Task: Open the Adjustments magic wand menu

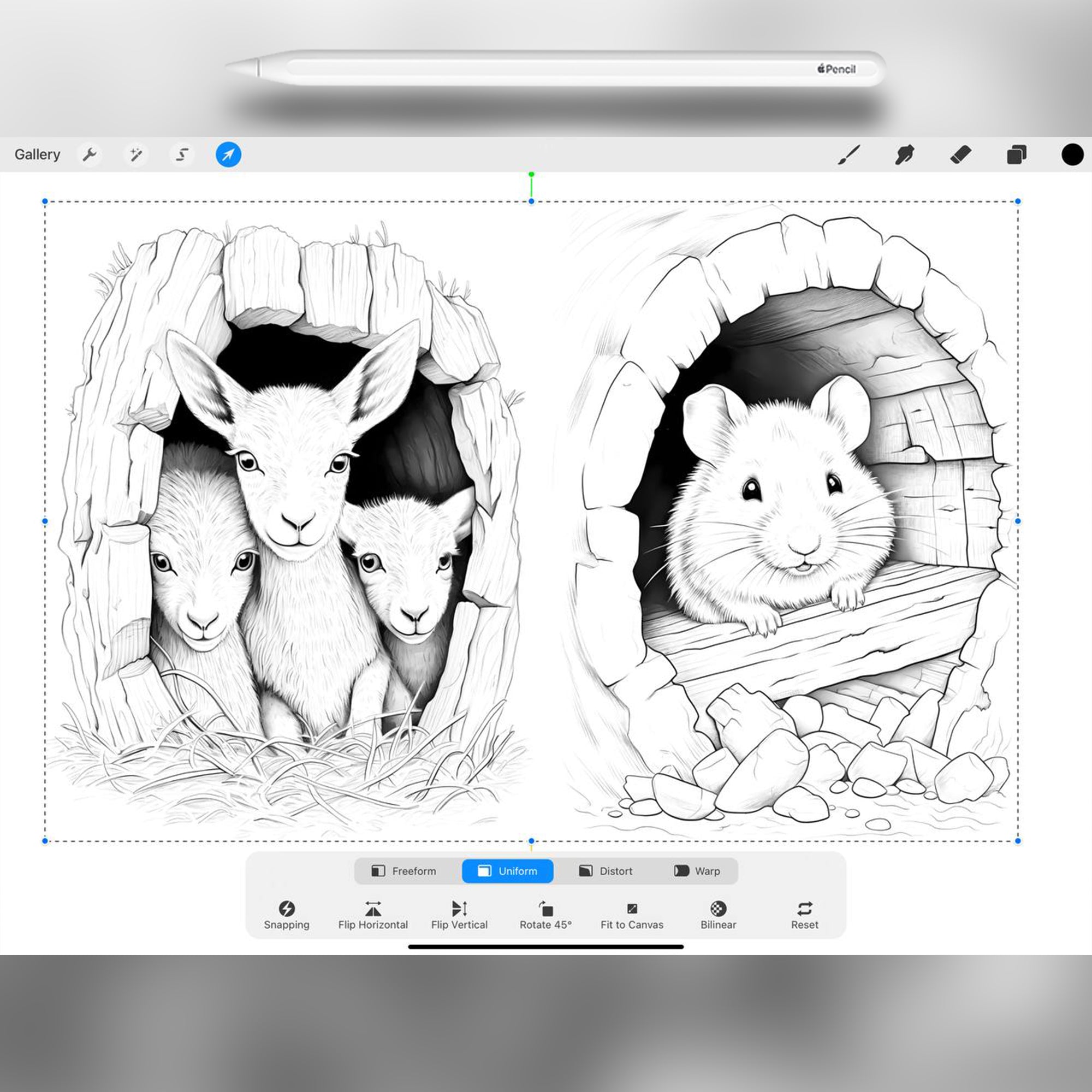Action: coord(136,155)
